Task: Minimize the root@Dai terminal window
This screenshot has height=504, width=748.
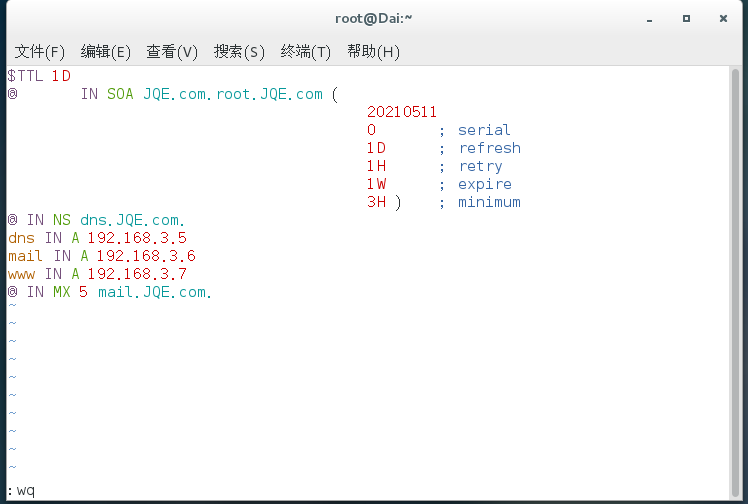Action: click(x=649, y=19)
